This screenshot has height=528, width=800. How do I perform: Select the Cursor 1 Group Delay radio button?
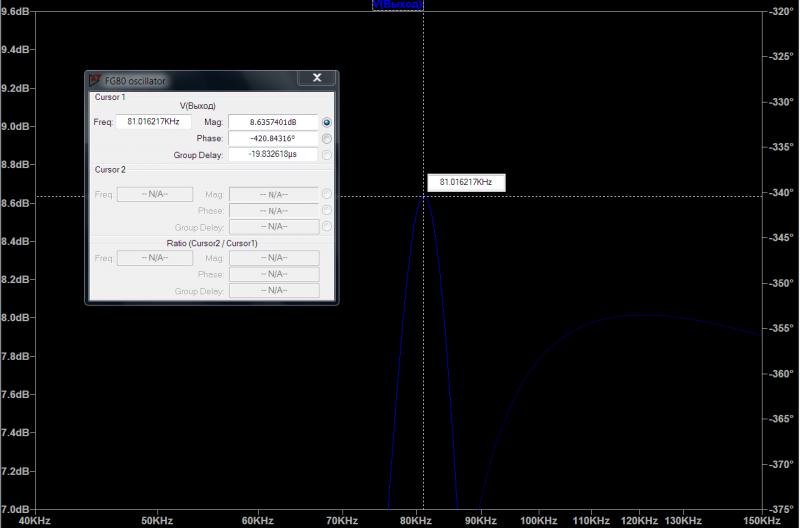(327, 155)
